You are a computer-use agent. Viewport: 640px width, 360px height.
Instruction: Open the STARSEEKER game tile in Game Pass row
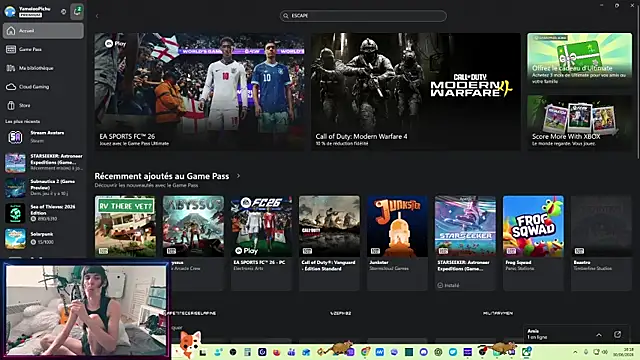pyautogui.click(x=465, y=243)
